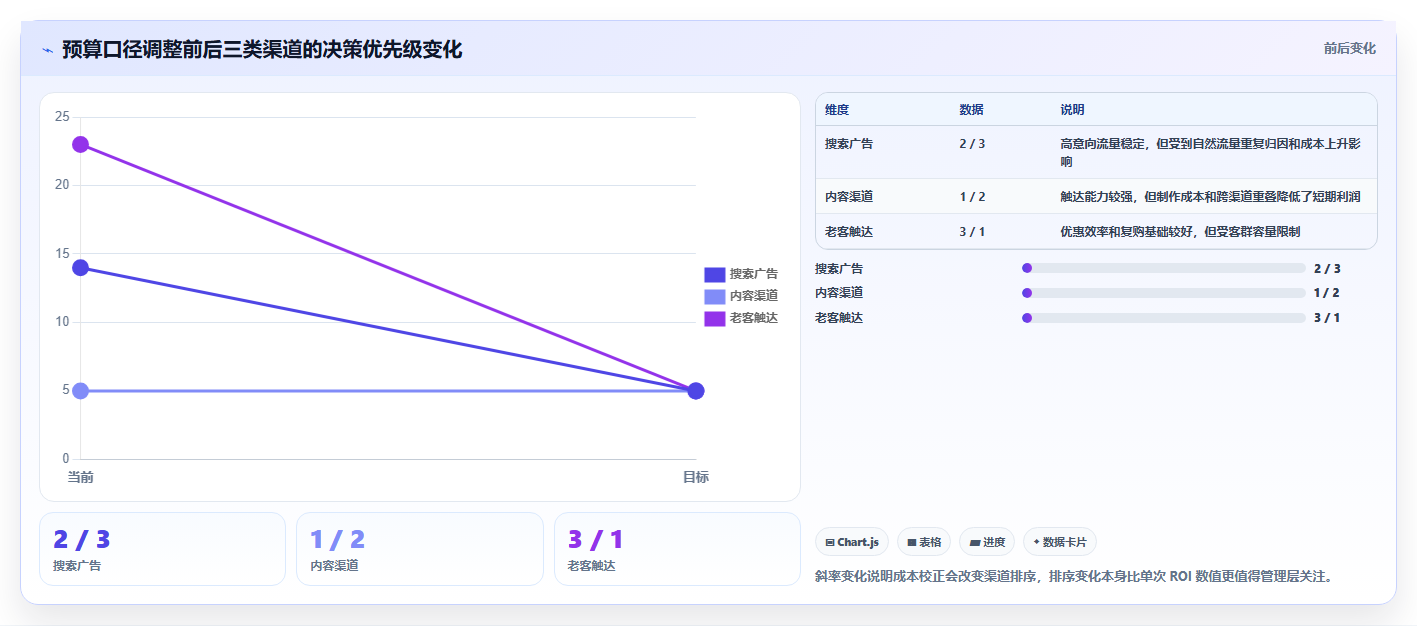Click the icon inside 表格 chip

coord(912,542)
